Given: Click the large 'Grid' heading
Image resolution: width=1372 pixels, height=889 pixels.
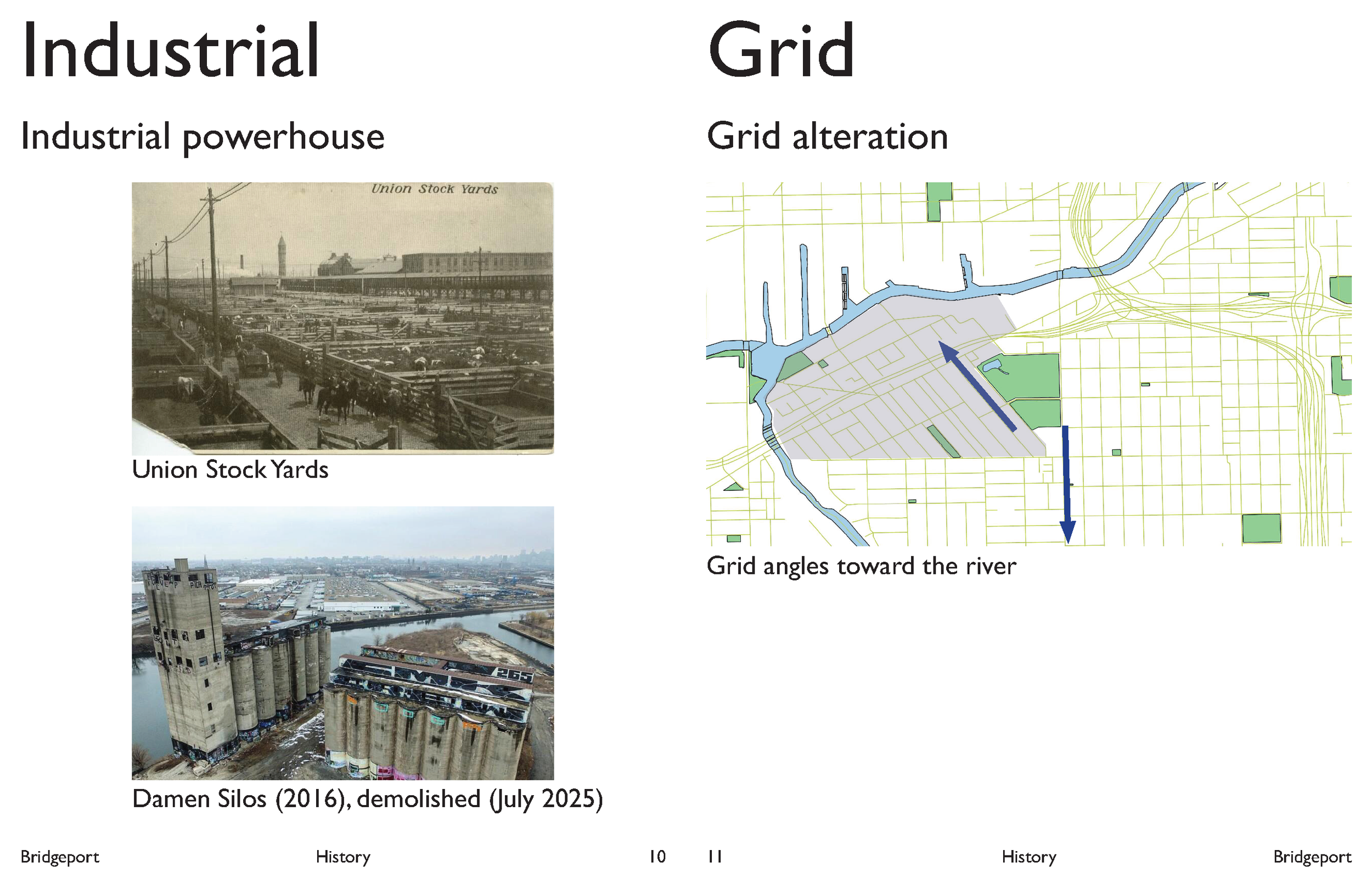Looking at the screenshot, I should 780,50.
